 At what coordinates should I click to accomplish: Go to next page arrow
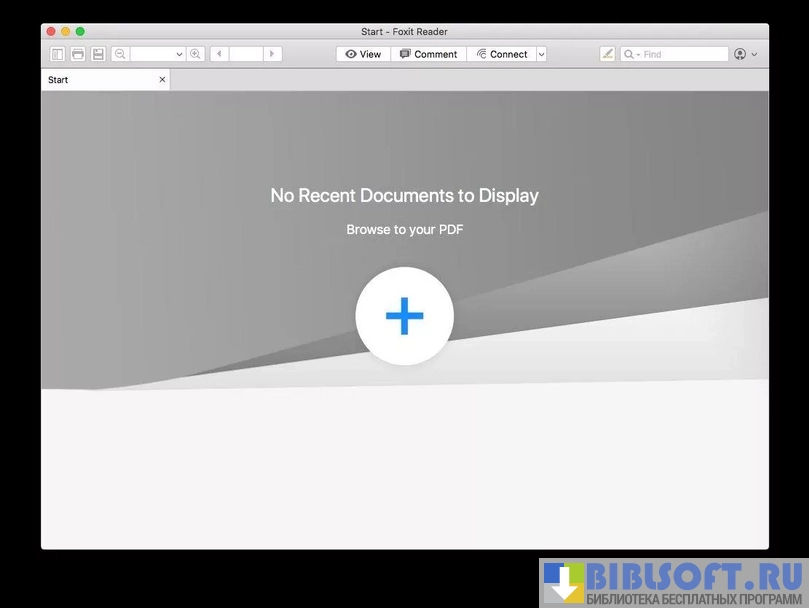click(x=272, y=54)
